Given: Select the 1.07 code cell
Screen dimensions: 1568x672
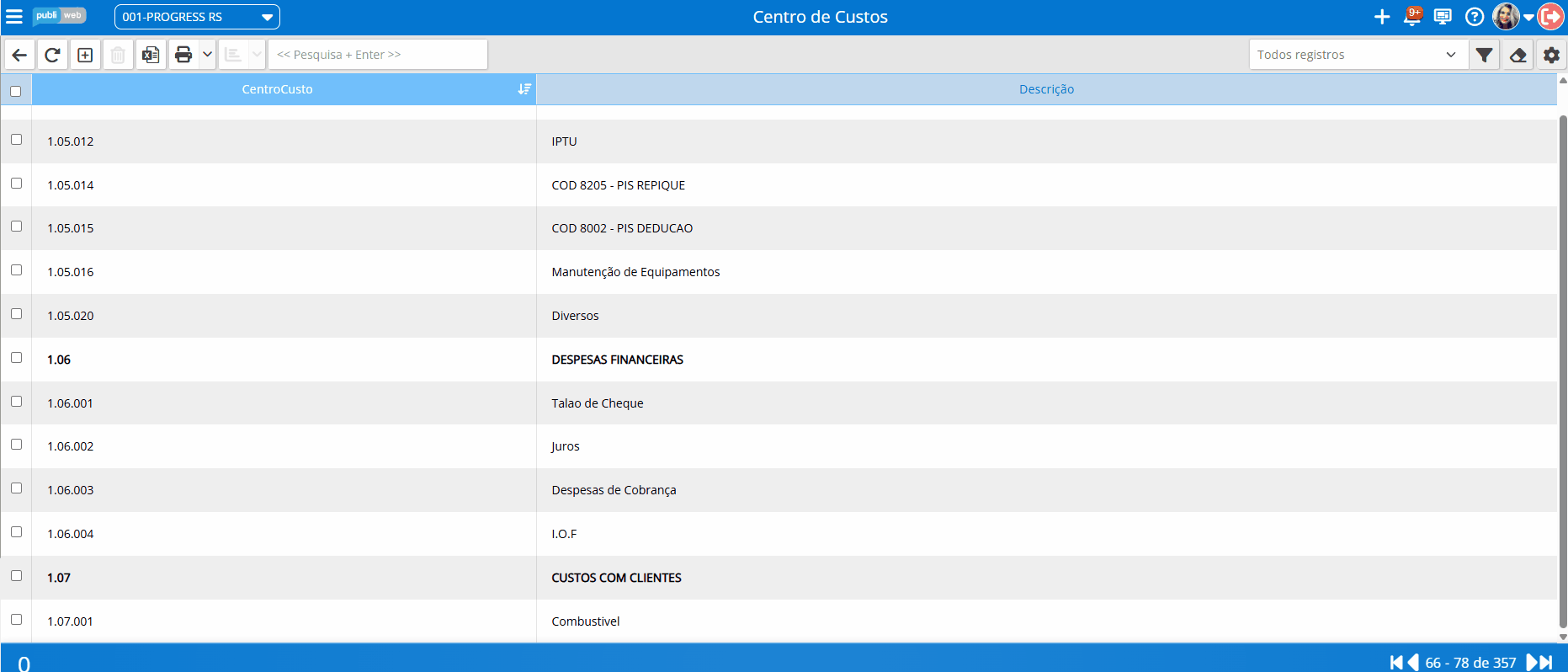Looking at the screenshot, I should pyautogui.click(x=284, y=578).
